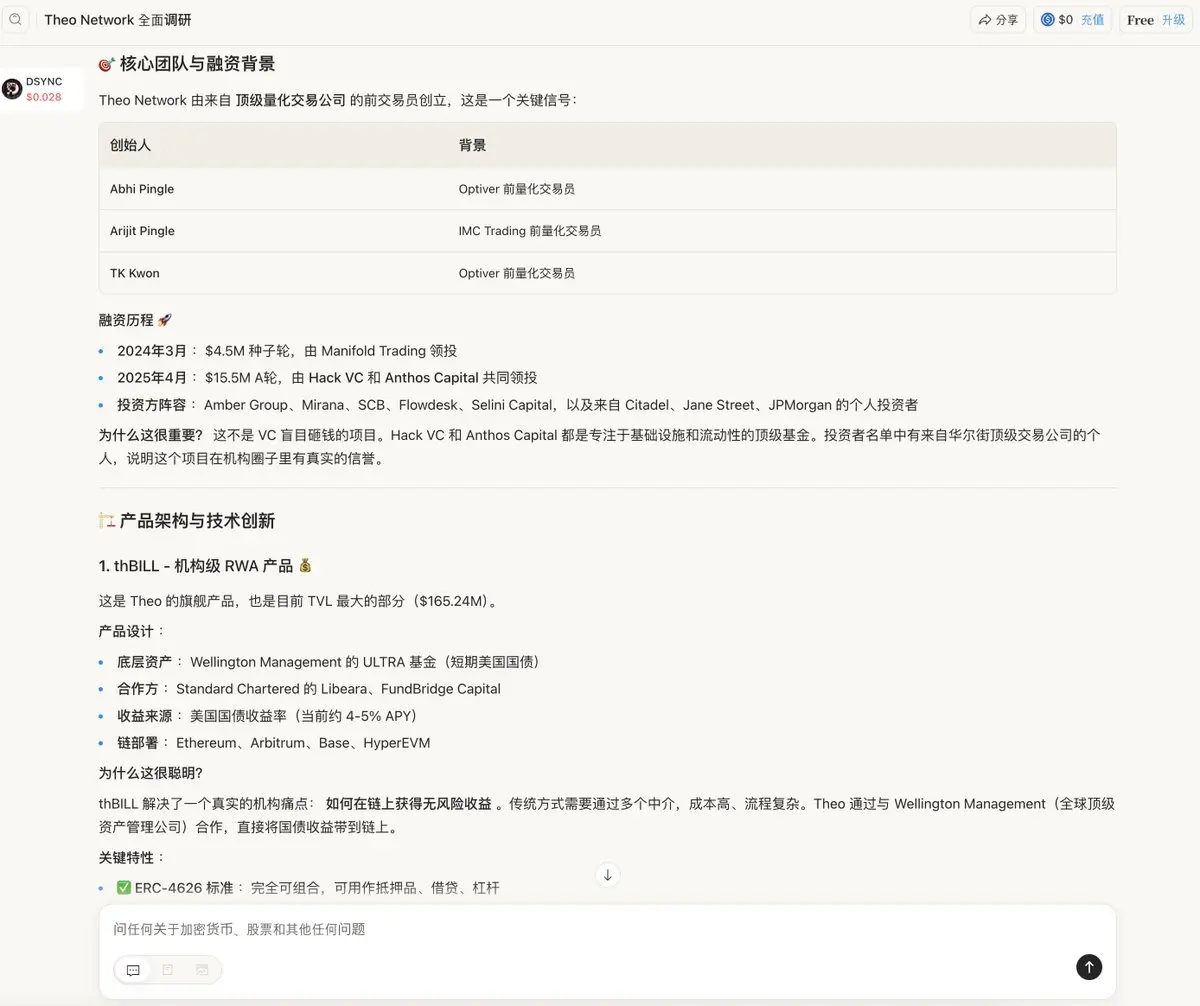Click the blue dollar coin balance icon
The width and height of the screenshot is (1200, 1006).
[1047, 20]
